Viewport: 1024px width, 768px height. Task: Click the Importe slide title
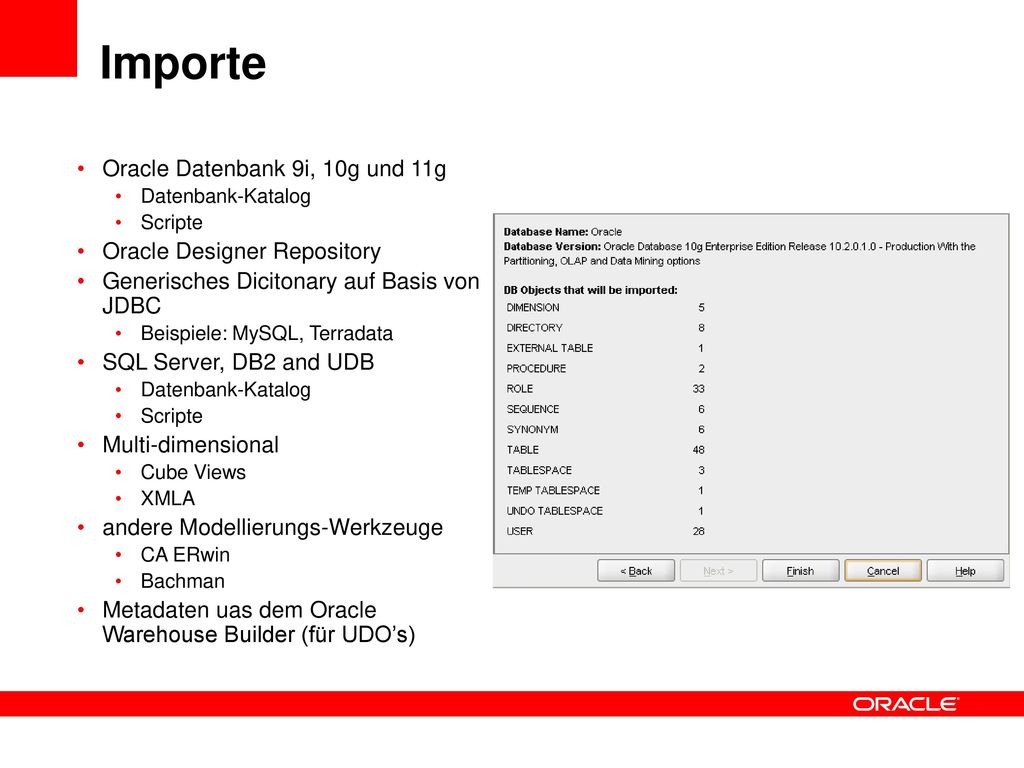pyautogui.click(x=183, y=63)
